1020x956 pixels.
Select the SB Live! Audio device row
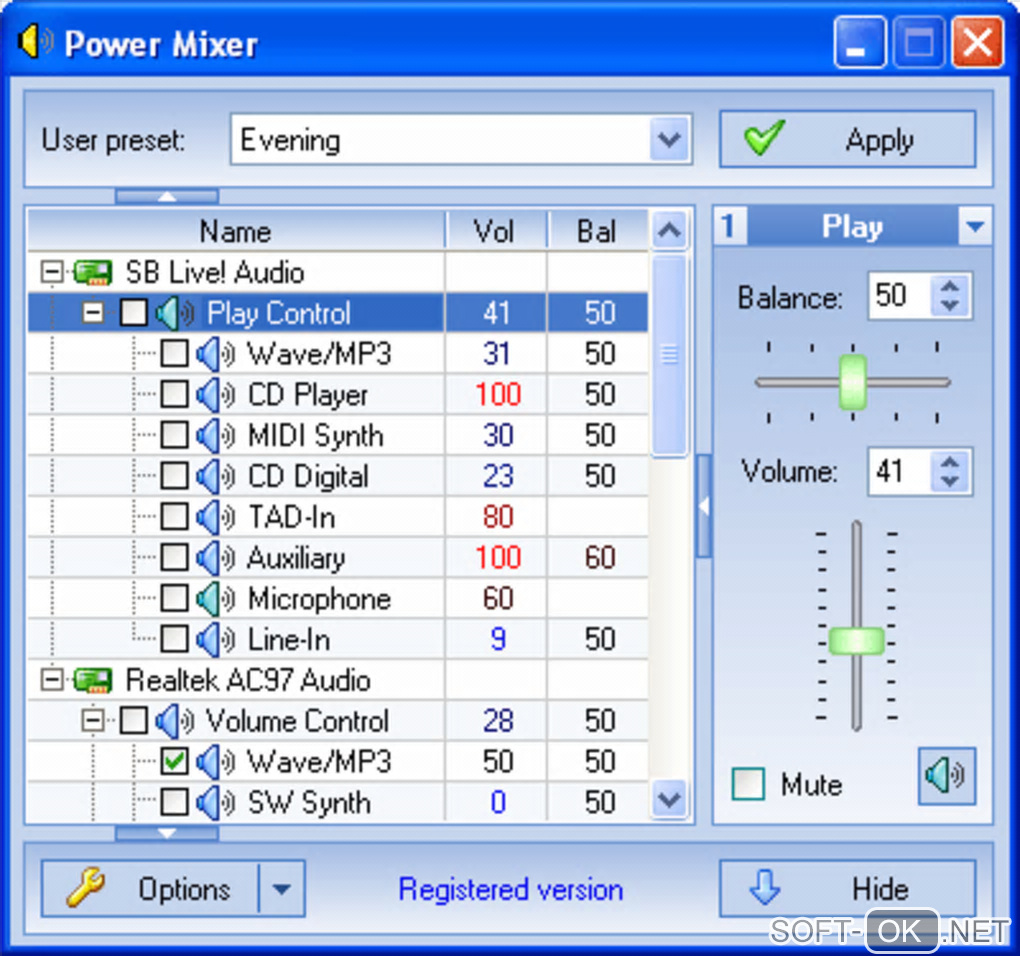[338, 272]
